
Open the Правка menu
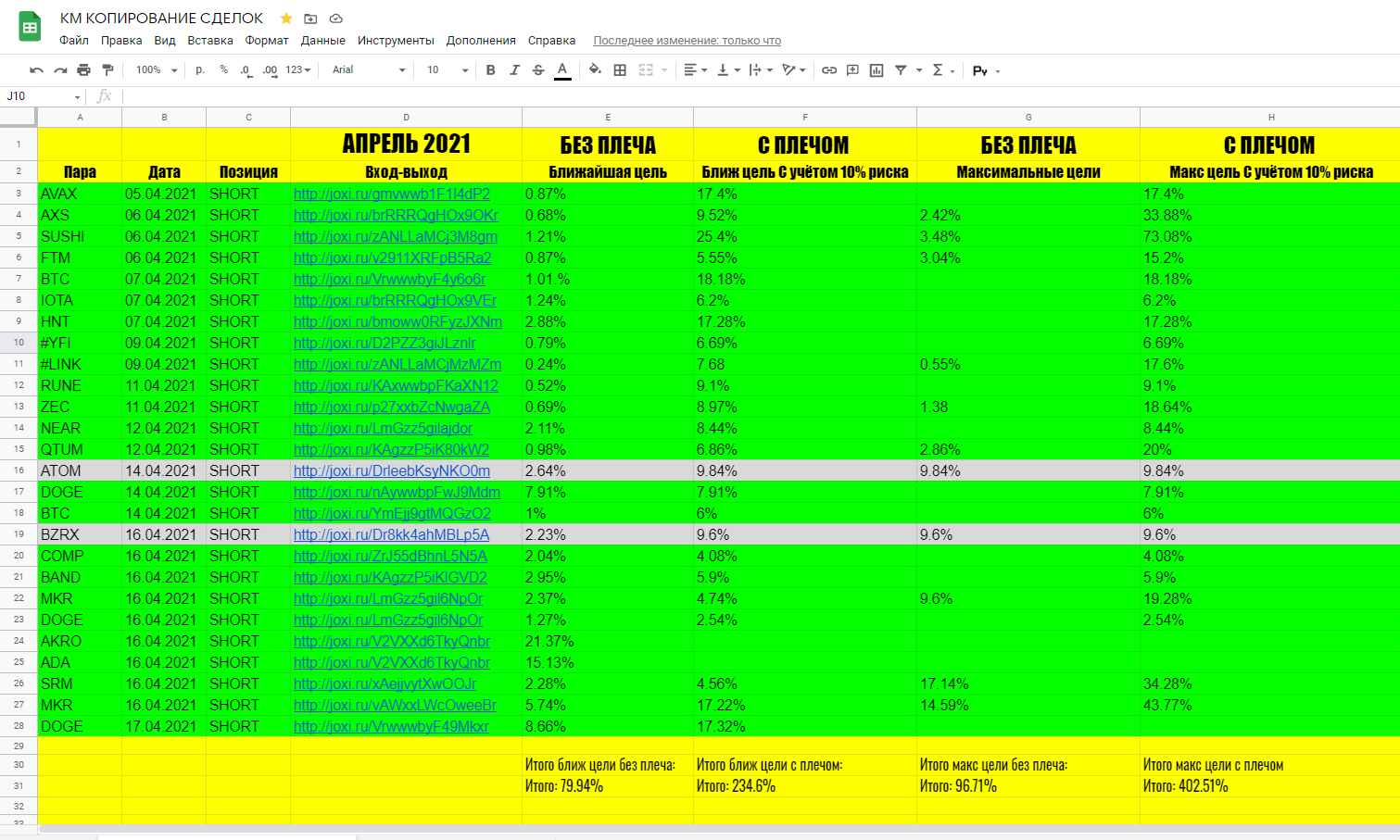[x=121, y=41]
